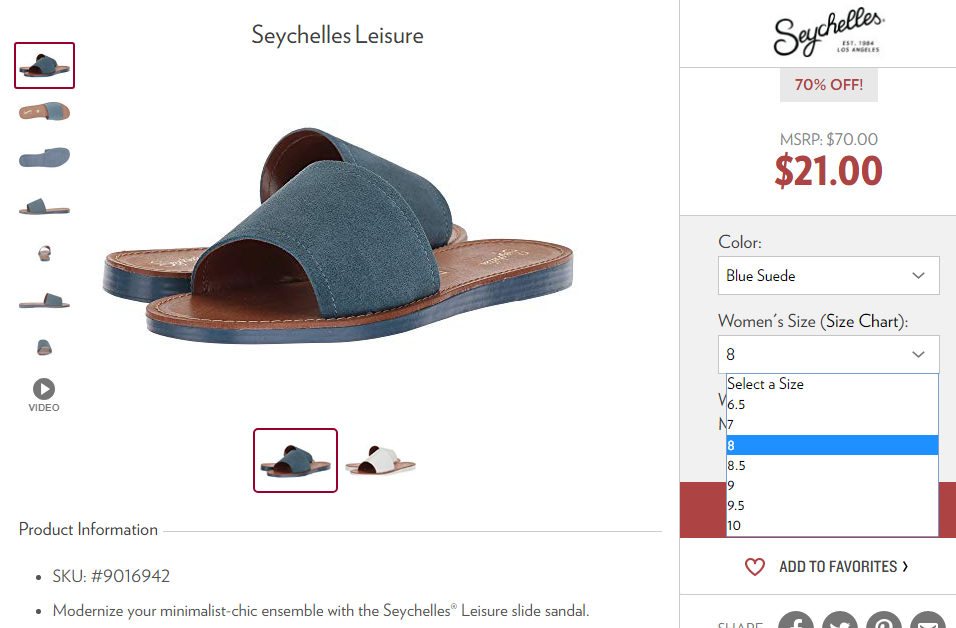
Task: Collapse the Women's Size dropdown showing 8
Action: click(829, 354)
